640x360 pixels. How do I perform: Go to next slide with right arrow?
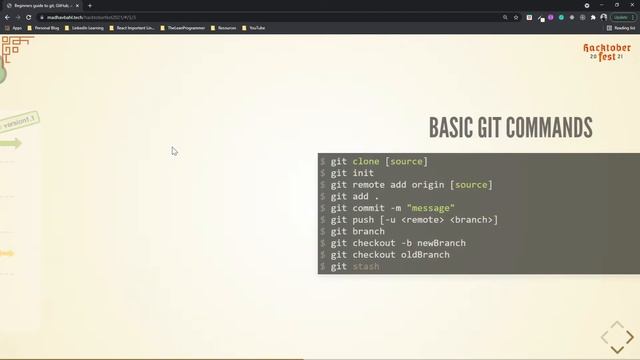coord(630,337)
